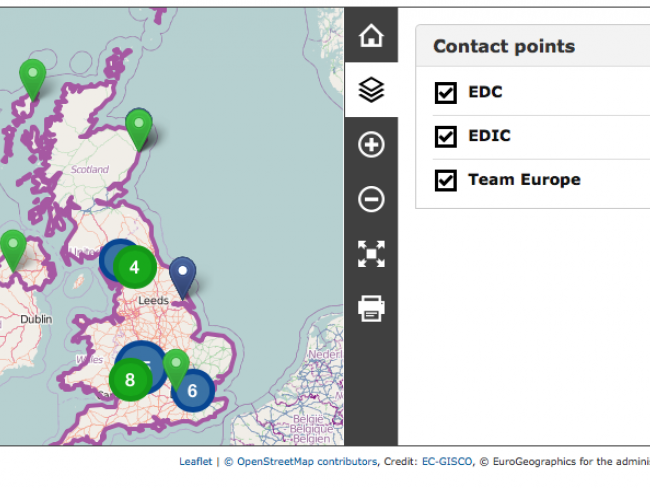Zoom in with the plus icon

click(371, 145)
